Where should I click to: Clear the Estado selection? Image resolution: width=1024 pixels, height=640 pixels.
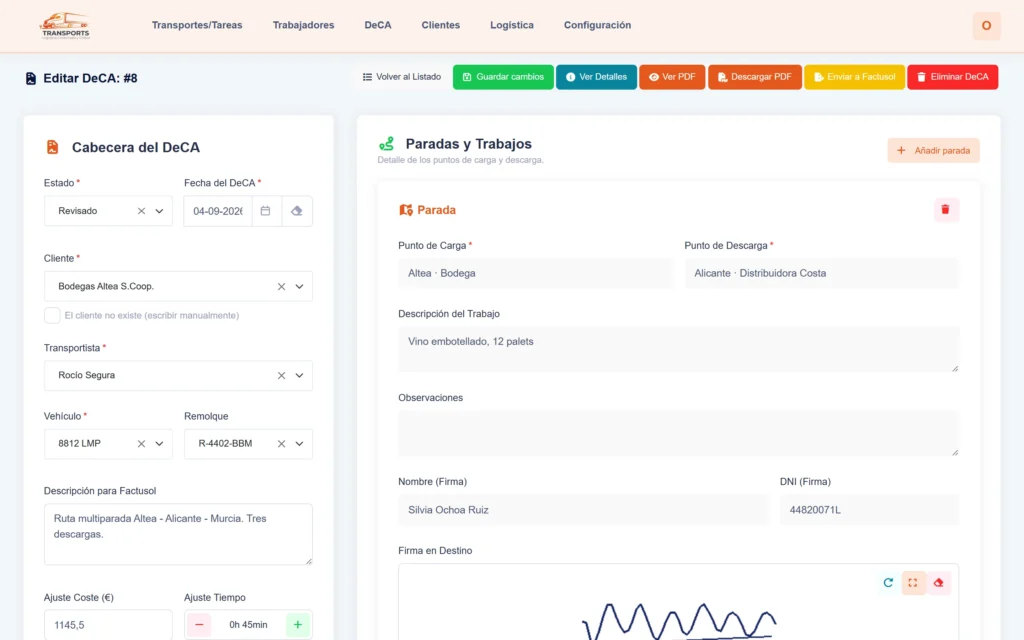[x=141, y=211]
